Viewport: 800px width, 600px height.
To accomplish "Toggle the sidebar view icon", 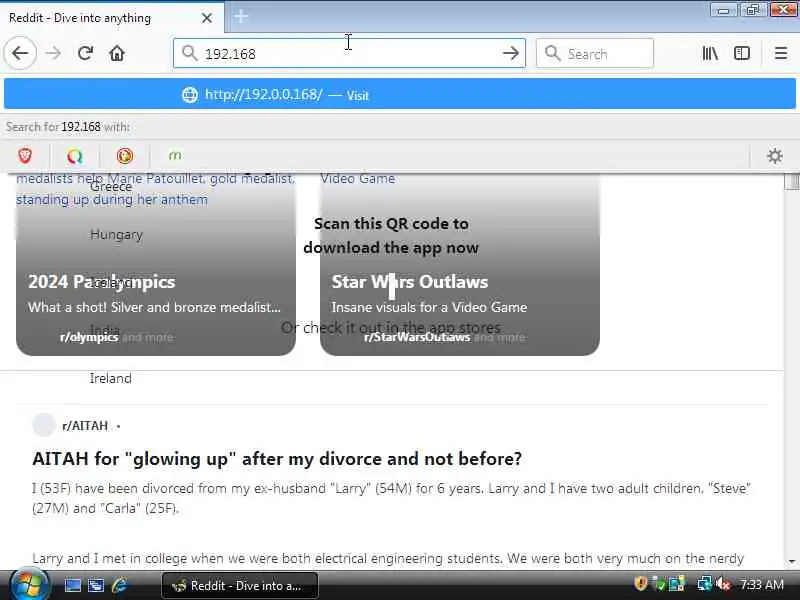I will [x=741, y=53].
